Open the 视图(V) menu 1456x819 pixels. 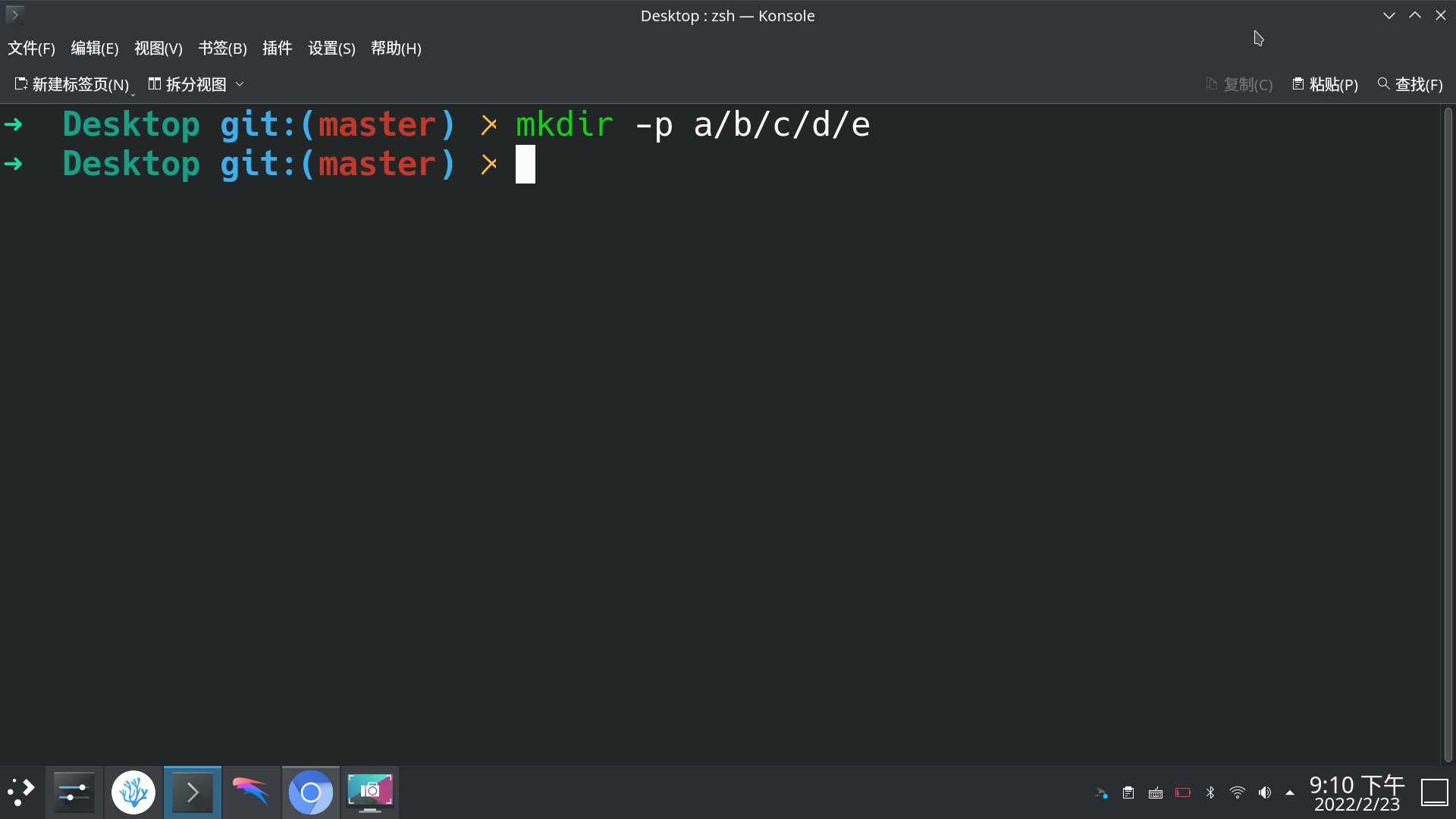click(x=158, y=49)
